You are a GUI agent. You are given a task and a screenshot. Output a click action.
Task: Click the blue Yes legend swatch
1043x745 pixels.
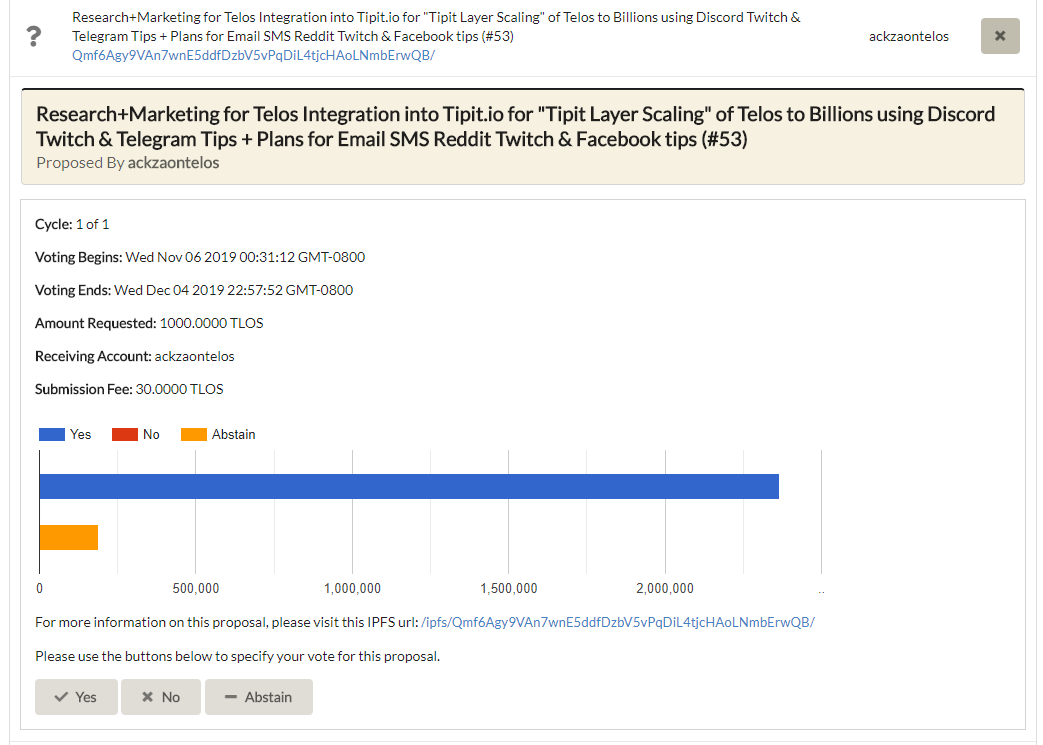(52, 434)
